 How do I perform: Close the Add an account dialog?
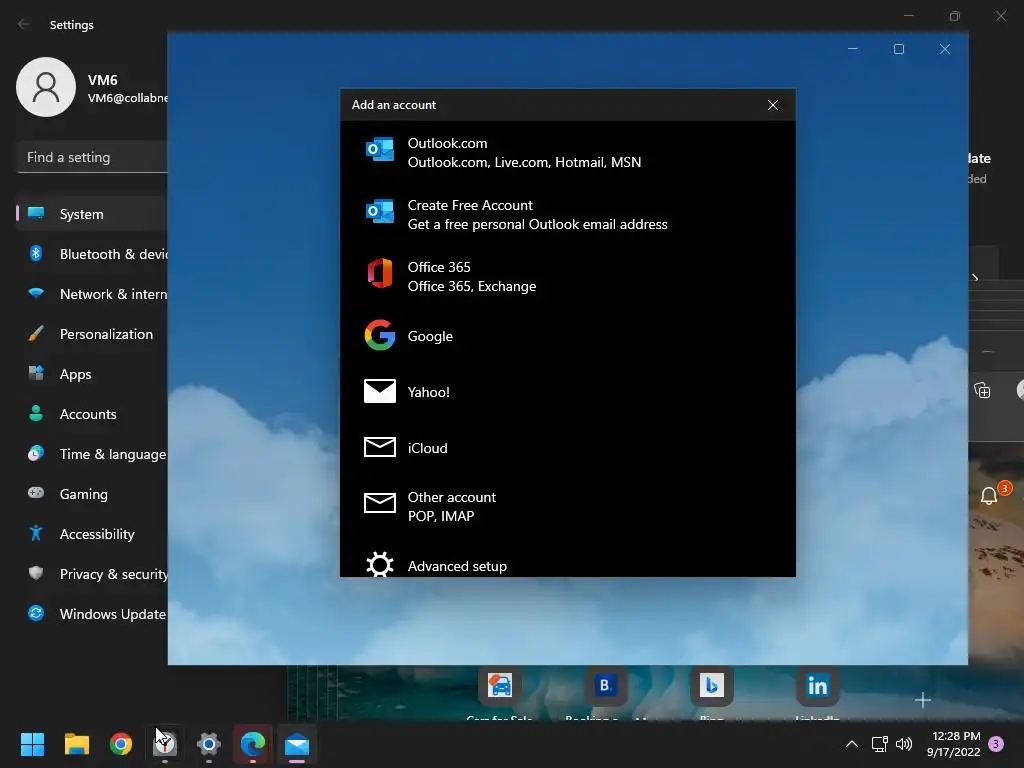pos(773,105)
